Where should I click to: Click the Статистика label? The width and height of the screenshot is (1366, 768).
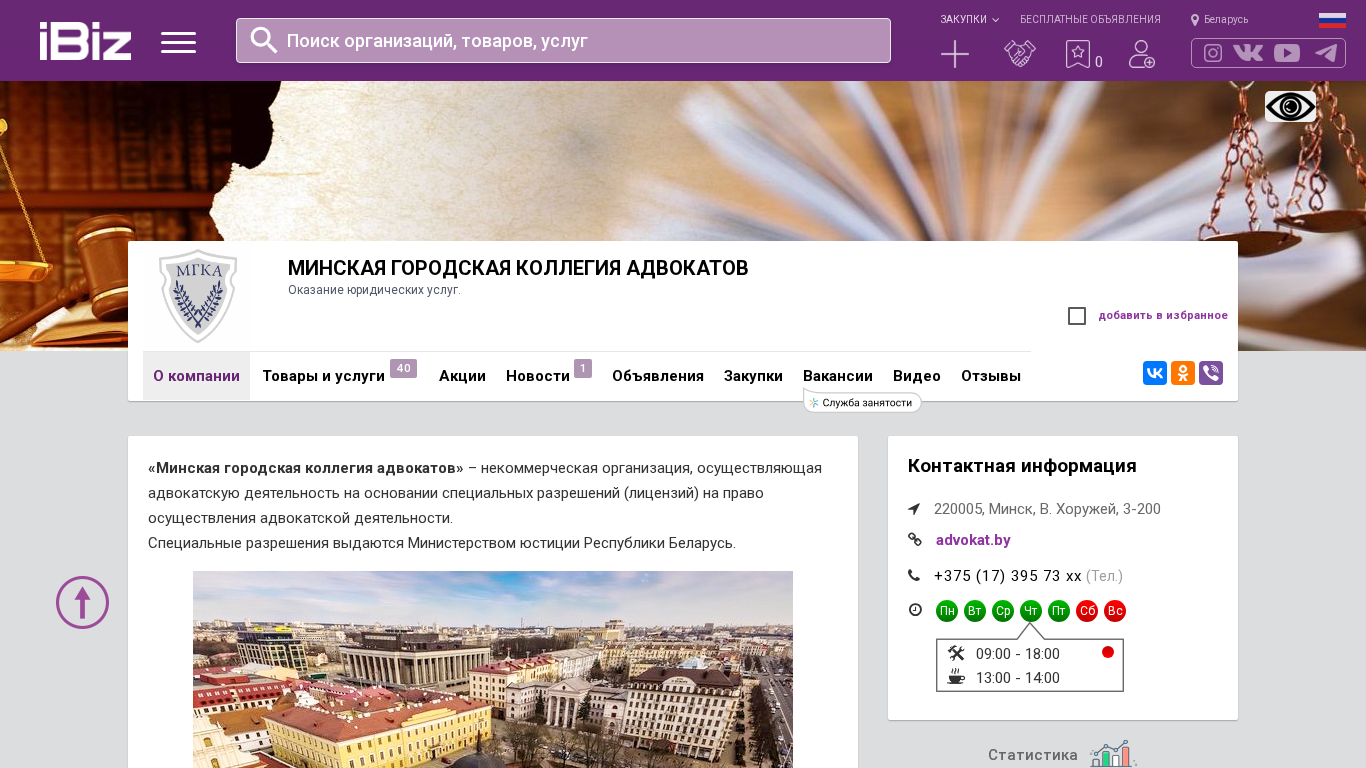pos(1033,755)
